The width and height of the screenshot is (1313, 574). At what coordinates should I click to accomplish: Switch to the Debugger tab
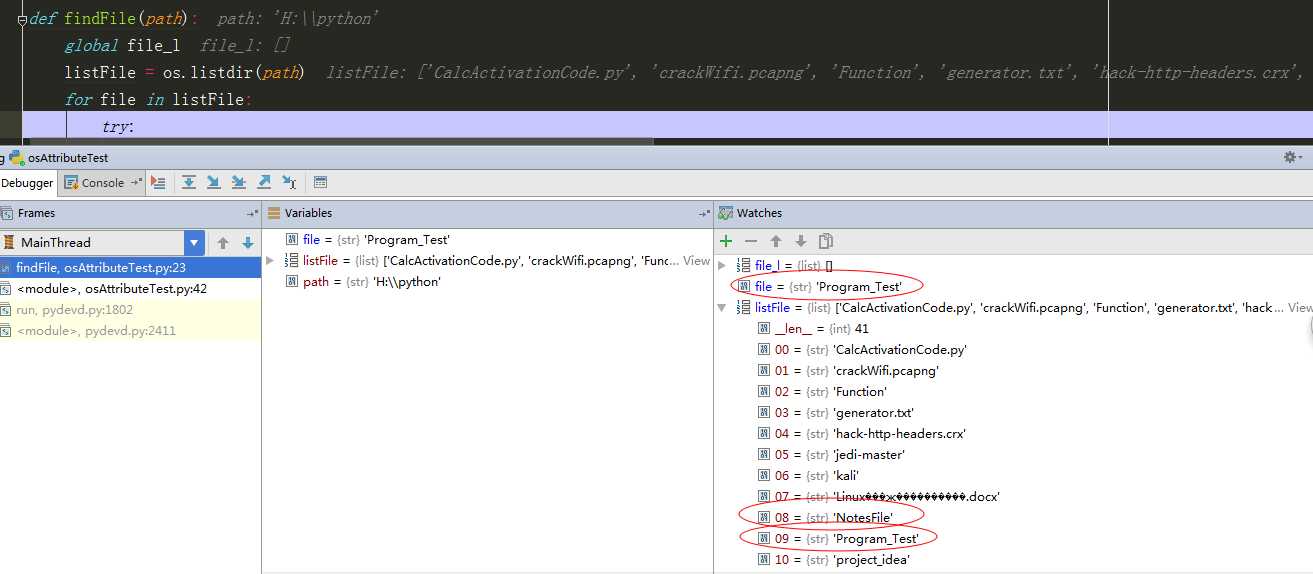[x=27, y=183]
